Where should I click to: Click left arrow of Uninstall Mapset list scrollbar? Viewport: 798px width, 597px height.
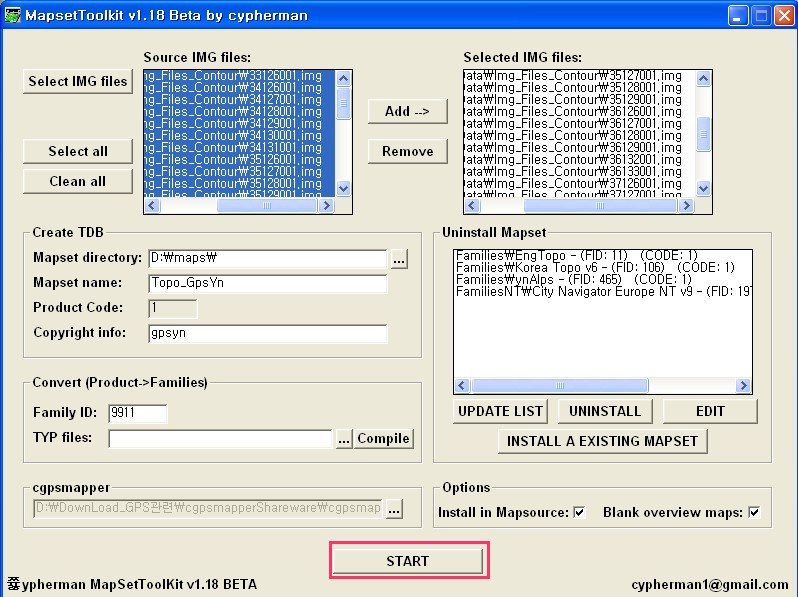[462, 385]
